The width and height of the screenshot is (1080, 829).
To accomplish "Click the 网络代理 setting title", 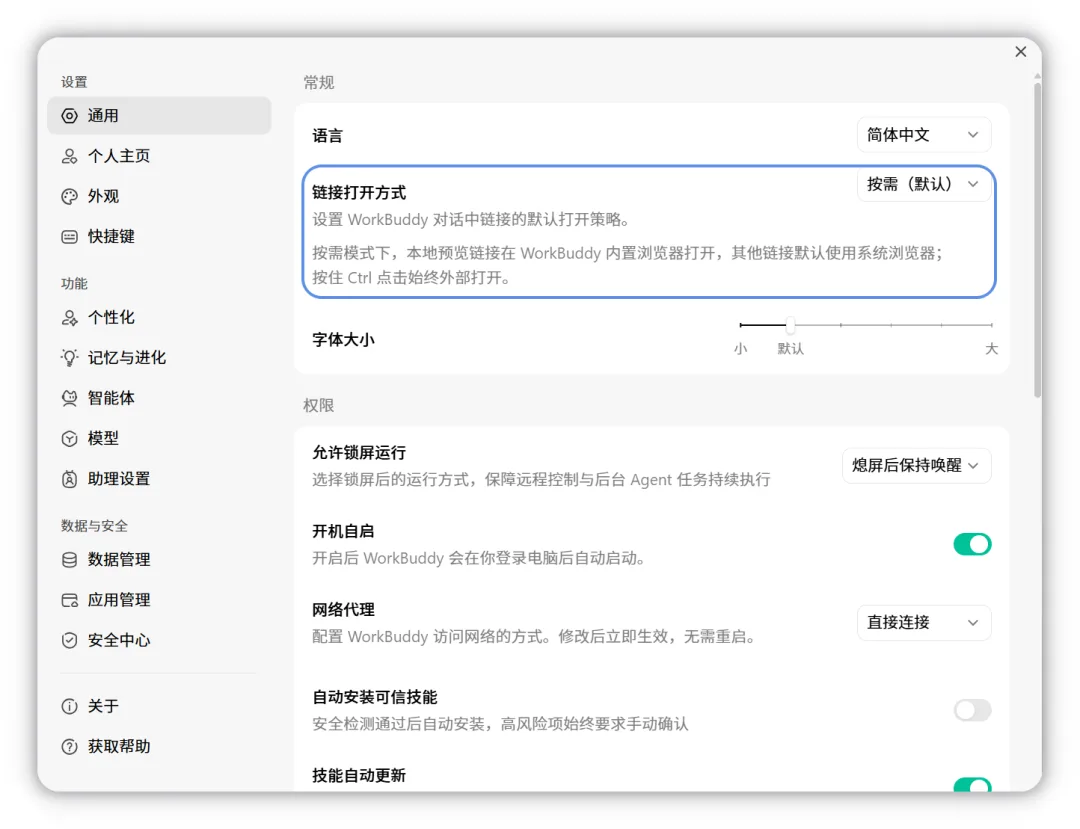I will click(343, 610).
